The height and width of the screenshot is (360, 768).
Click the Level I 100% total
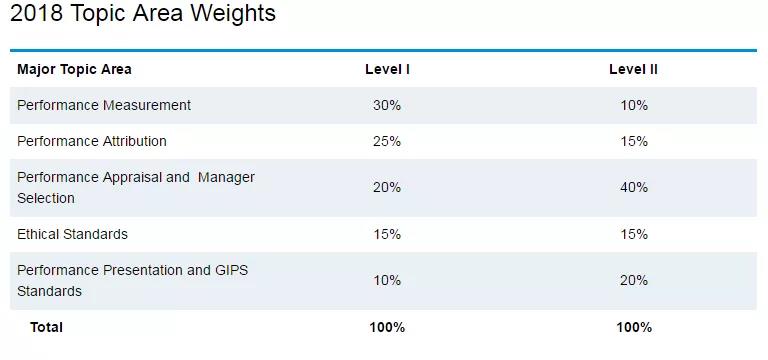click(x=387, y=327)
